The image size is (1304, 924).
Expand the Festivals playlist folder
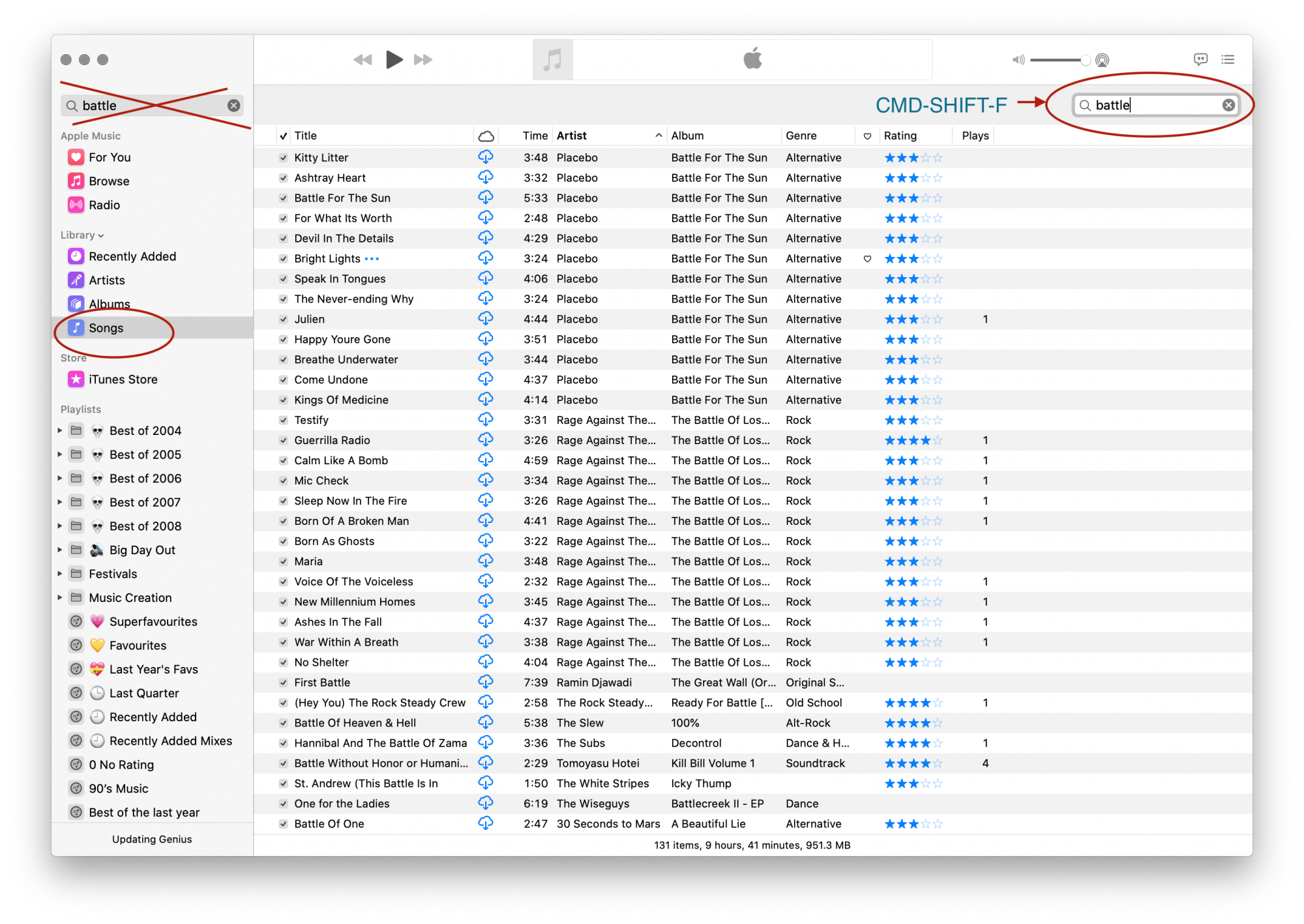pyautogui.click(x=60, y=574)
